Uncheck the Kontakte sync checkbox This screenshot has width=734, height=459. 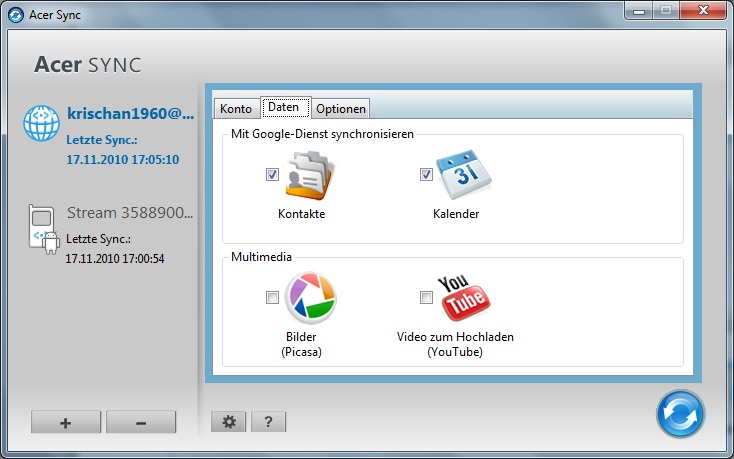coord(272,174)
